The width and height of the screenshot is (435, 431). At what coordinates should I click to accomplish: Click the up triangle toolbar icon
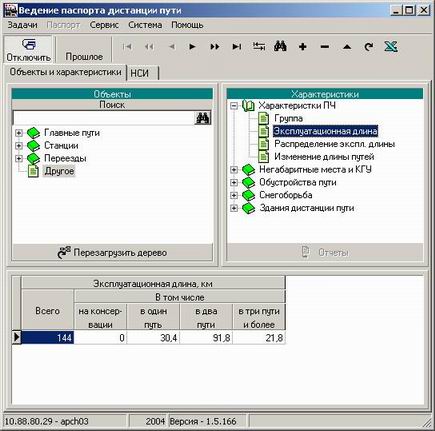pos(347,47)
